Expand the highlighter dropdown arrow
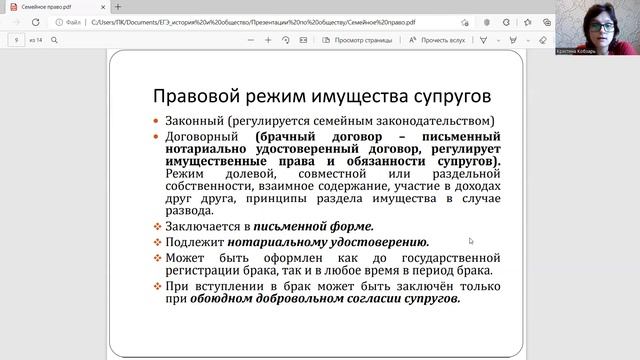Image resolution: width=640 pixels, height=360 pixels. click(528, 40)
